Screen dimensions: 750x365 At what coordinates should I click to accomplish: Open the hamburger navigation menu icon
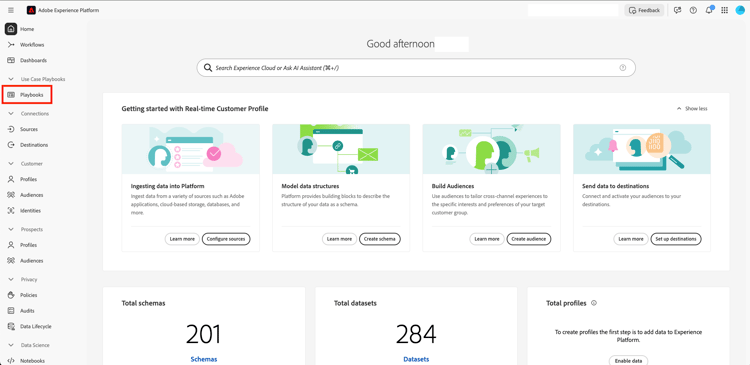(x=11, y=10)
